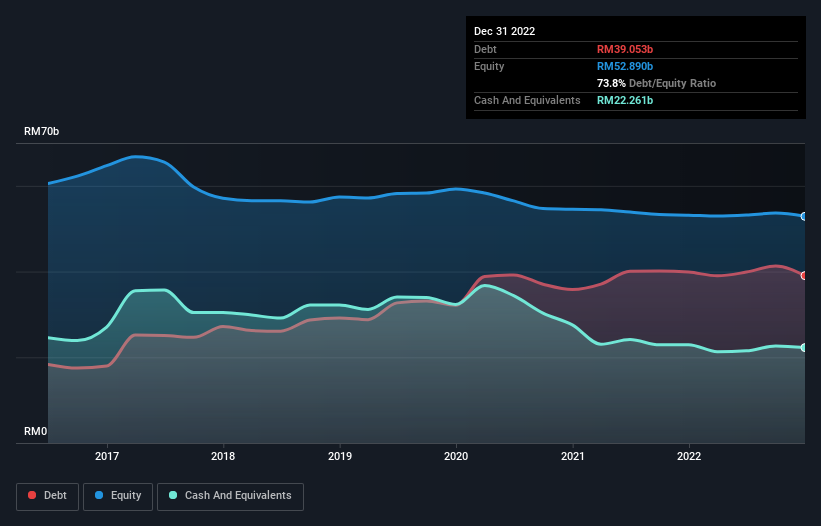The width and height of the screenshot is (821, 526).
Task: Select the 2018 x-axis label
Action: tap(223, 456)
